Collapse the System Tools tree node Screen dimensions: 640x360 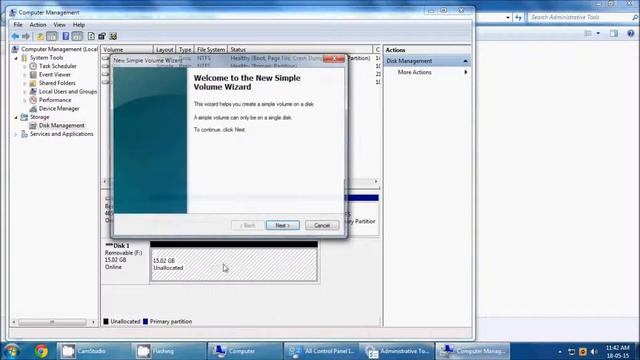point(16,58)
